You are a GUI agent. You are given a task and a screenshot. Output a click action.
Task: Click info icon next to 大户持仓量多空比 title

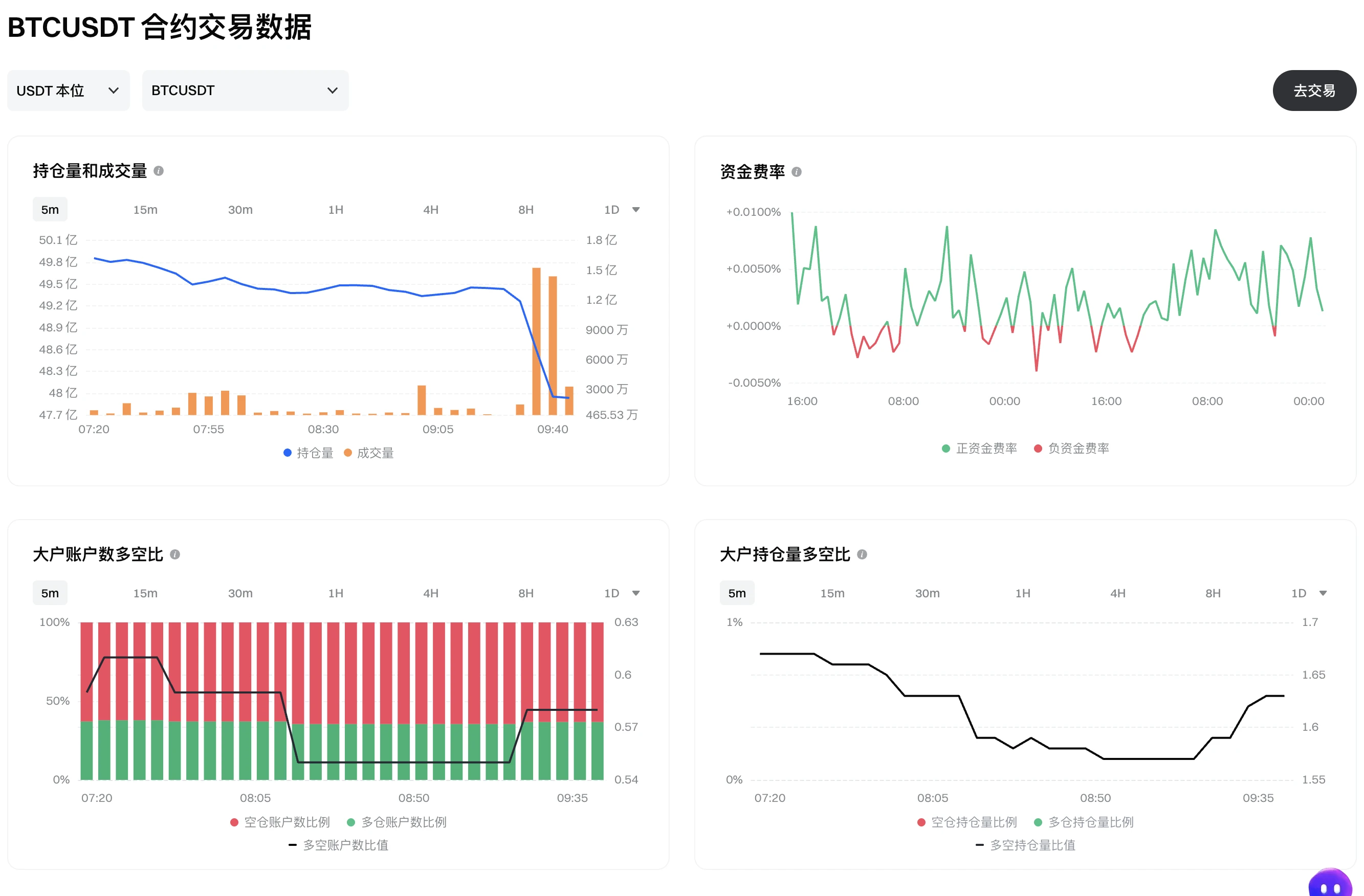point(862,554)
